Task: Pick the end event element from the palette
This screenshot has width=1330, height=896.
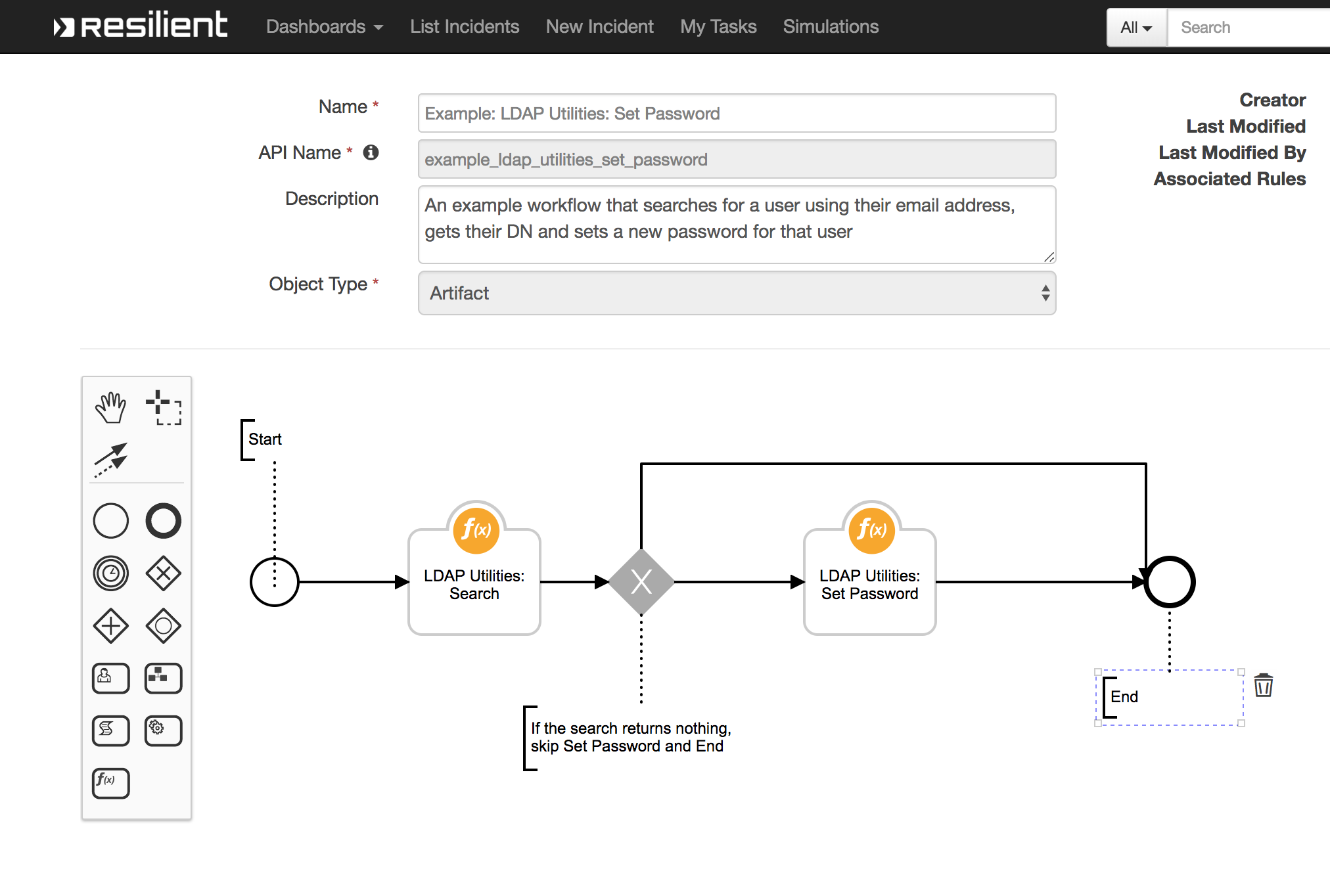Action: coord(163,520)
